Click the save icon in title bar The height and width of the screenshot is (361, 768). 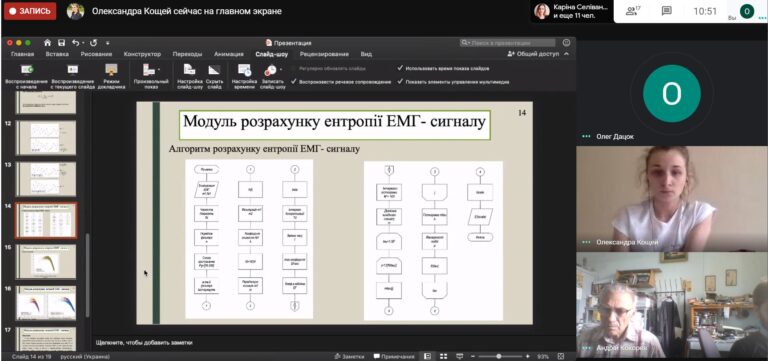(x=61, y=43)
